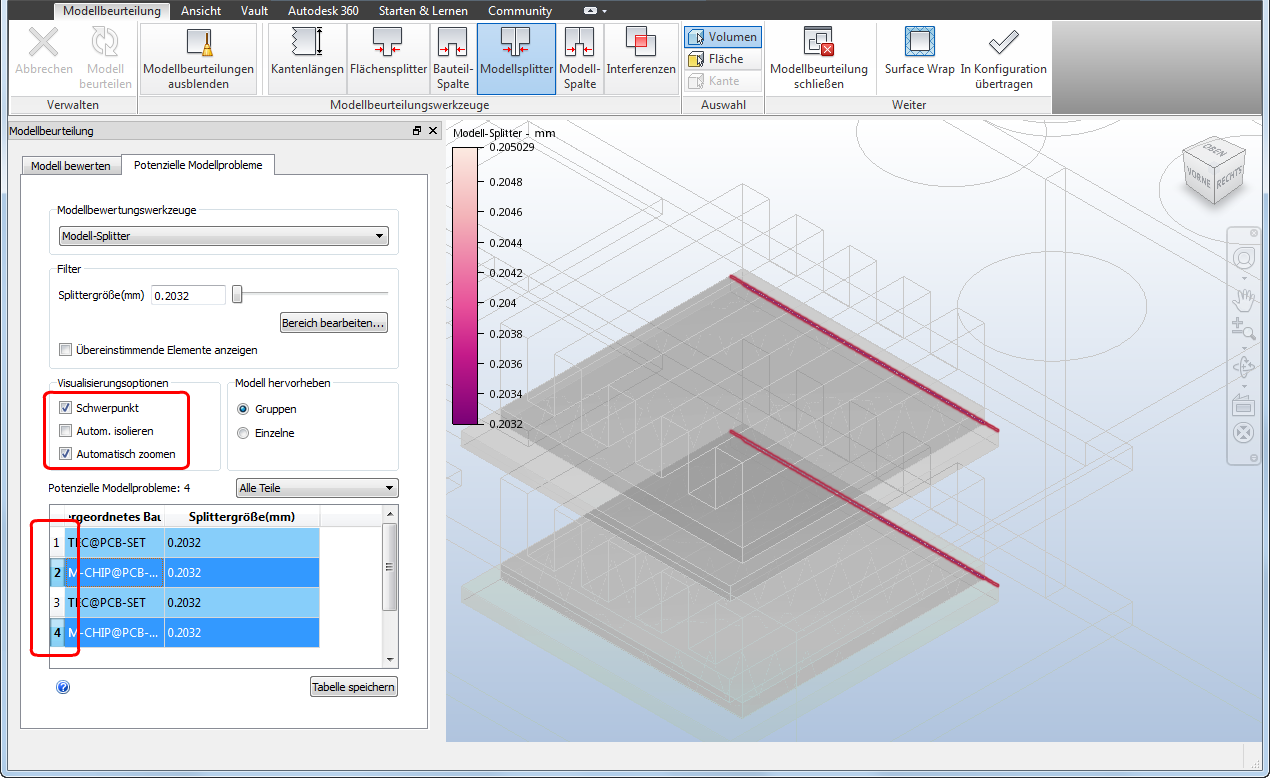Click the Splittergröße value field
This screenshot has width=1270, height=778.
189,294
